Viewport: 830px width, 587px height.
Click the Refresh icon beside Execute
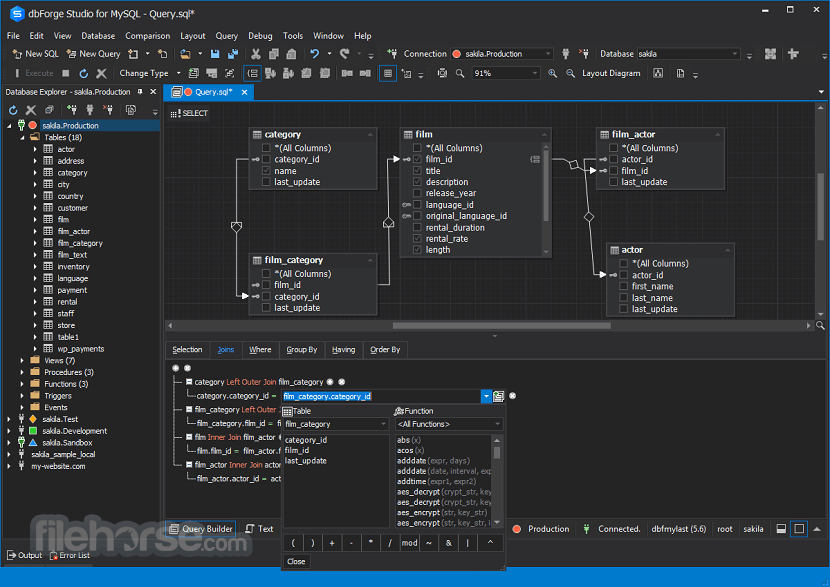click(83, 73)
